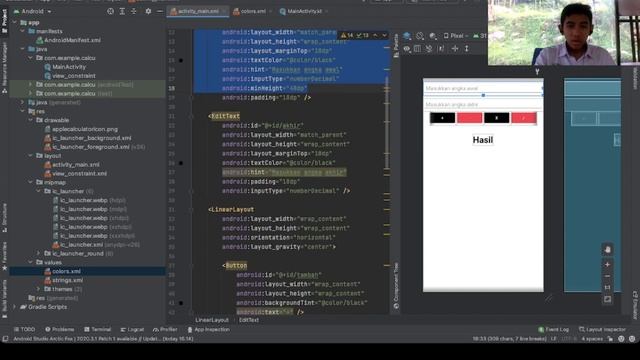This screenshot has width=640, height=360.
Task: Hide the Project panel with minus icon
Action: [x=160, y=11]
